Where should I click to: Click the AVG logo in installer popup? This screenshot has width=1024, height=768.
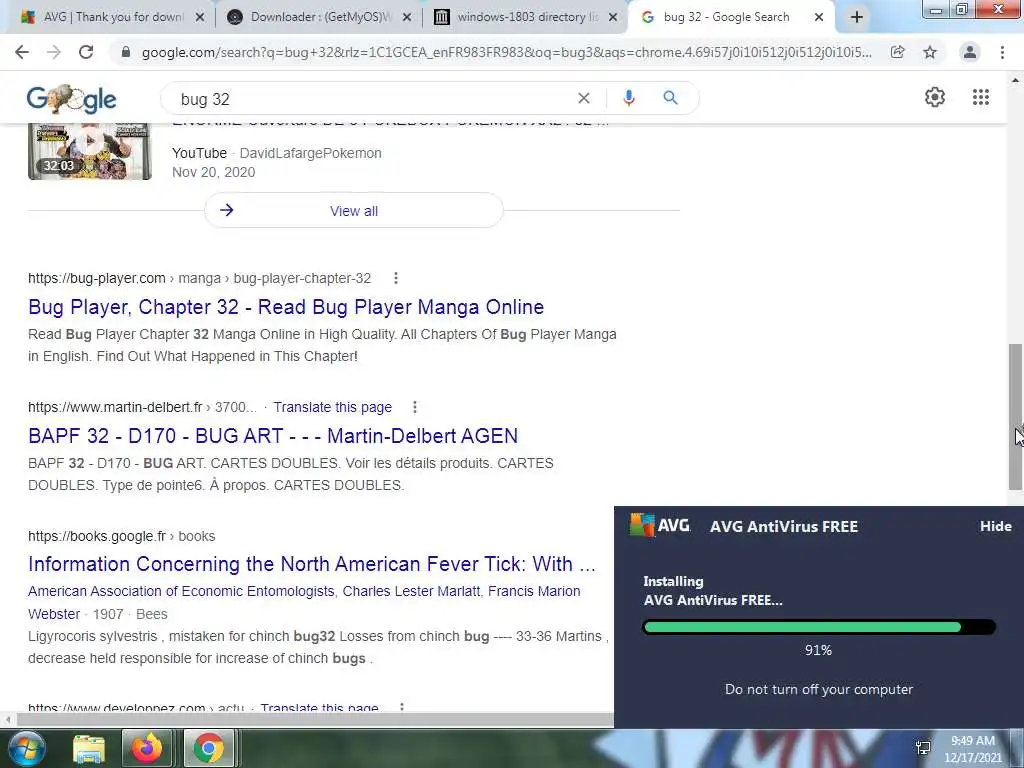click(x=660, y=525)
